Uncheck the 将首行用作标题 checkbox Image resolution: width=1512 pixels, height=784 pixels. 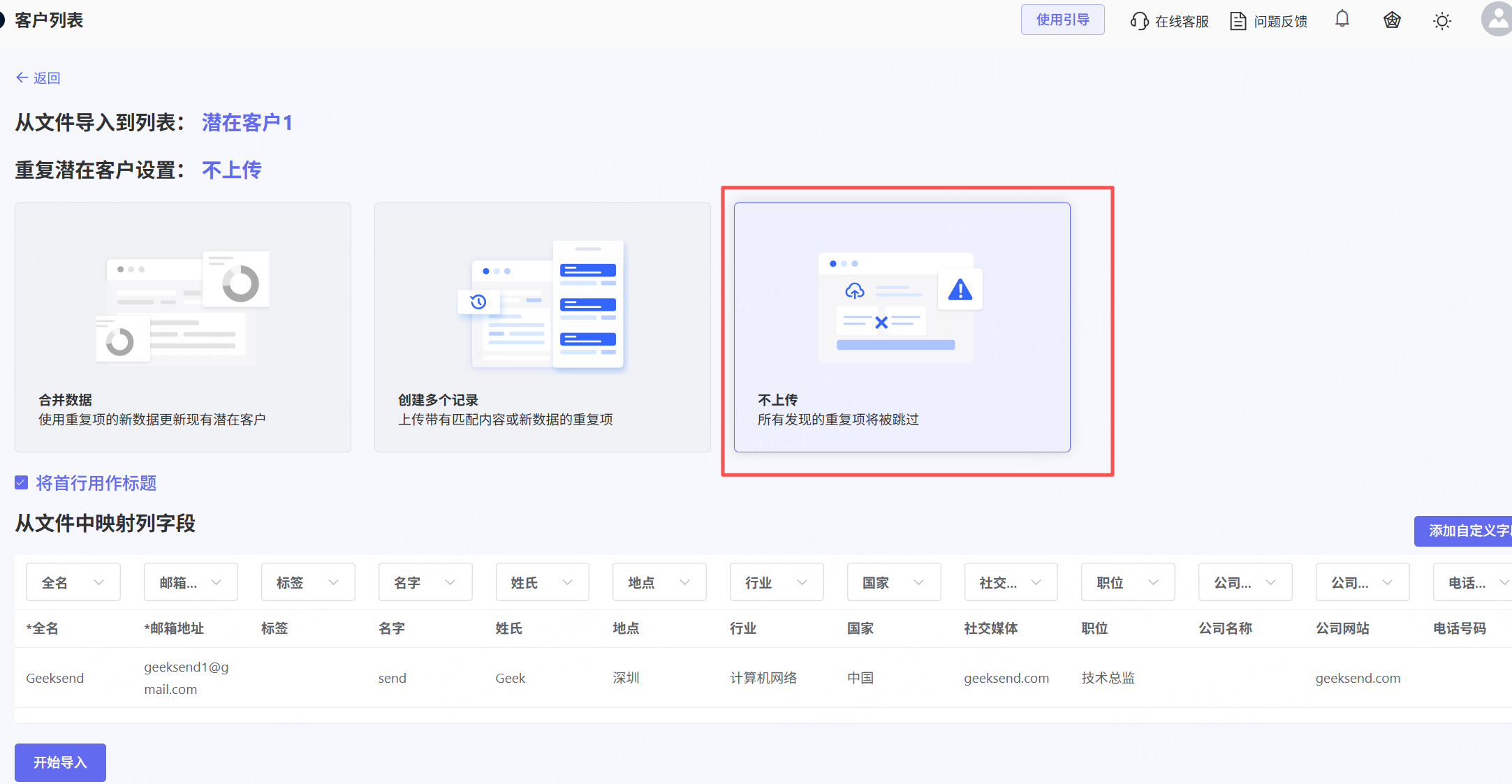click(22, 482)
